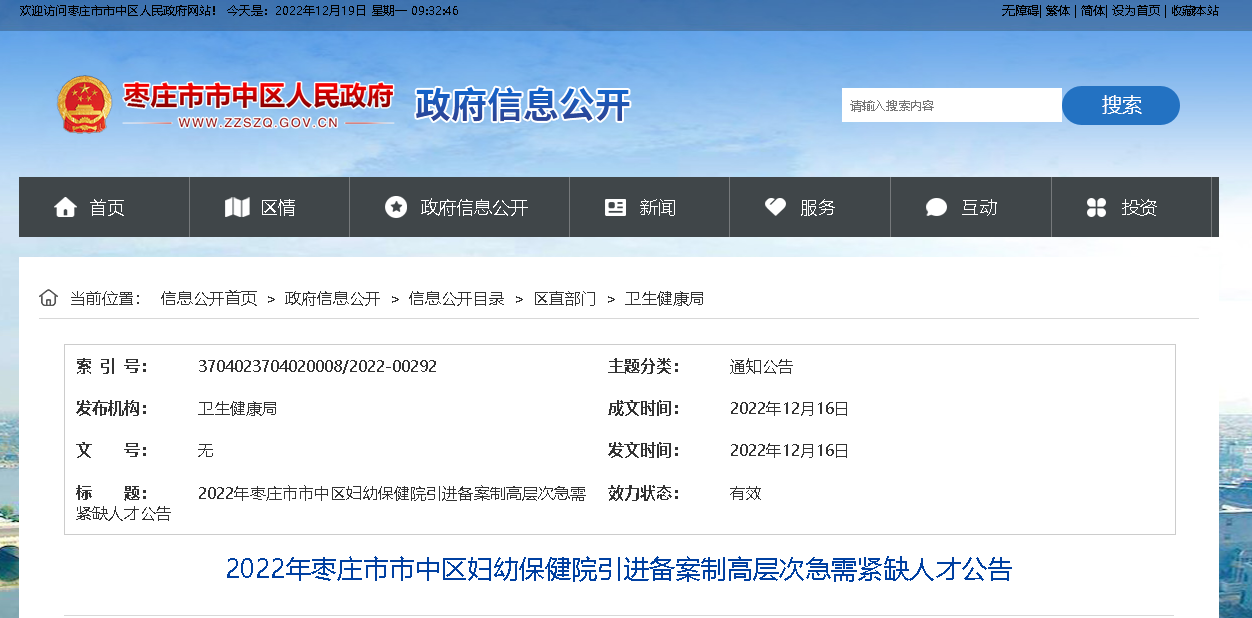
Task: Click the national emblem logo in the header
Action: click(84, 105)
